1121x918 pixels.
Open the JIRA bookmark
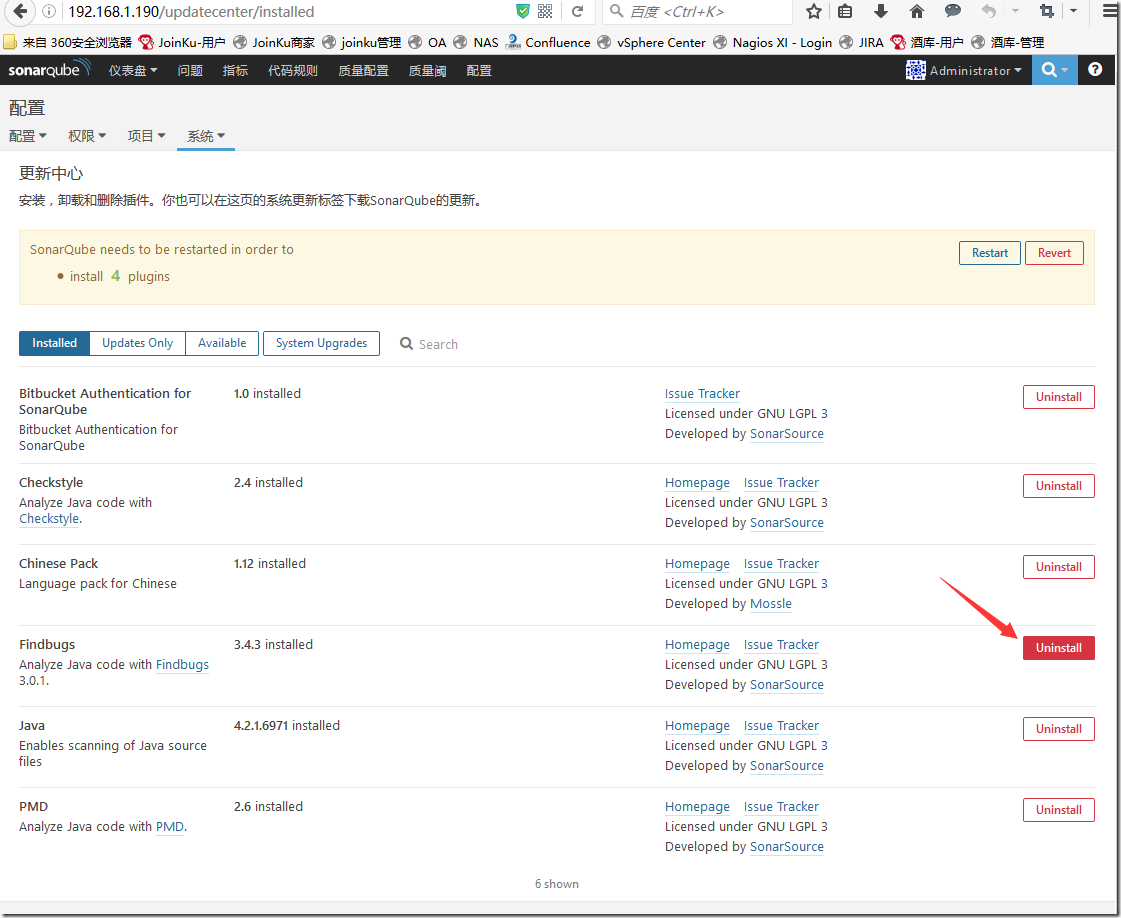click(861, 42)
